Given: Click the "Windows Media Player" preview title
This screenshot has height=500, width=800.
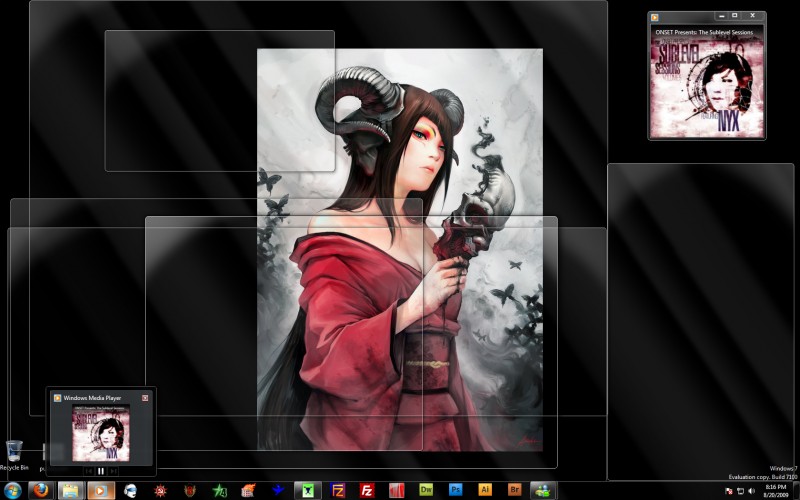Looking at the screenshot, I should (92, 398).
